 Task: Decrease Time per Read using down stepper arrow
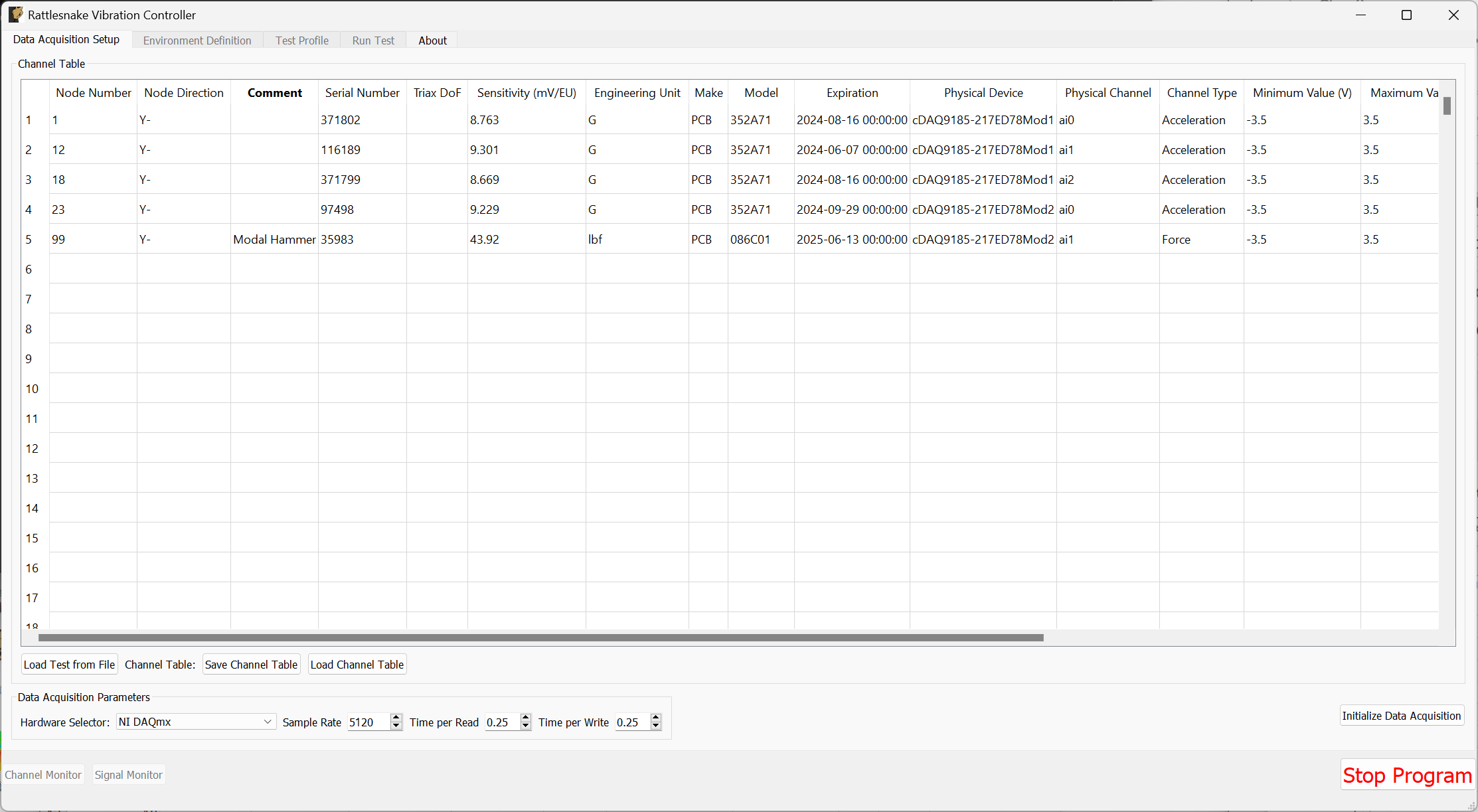(x=525, y=726)
